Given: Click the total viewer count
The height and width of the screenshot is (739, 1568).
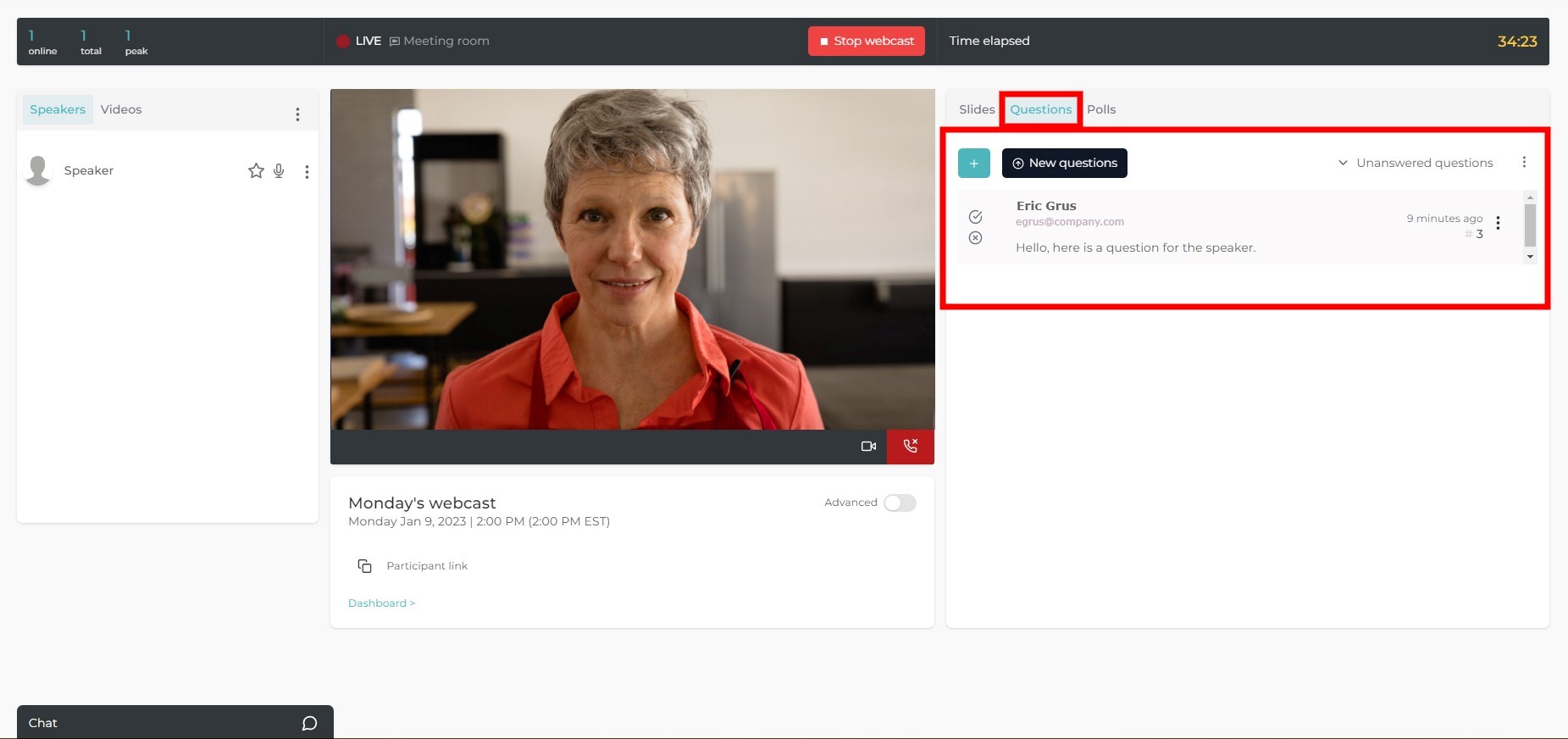Looking at the screenshot, I should 91,42.
